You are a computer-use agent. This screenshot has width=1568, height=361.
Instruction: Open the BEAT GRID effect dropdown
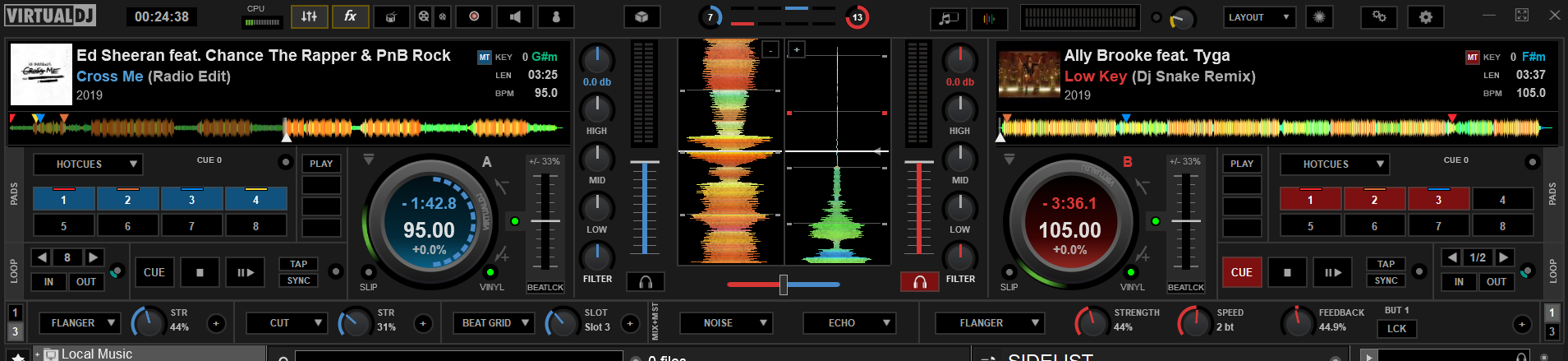494,323
